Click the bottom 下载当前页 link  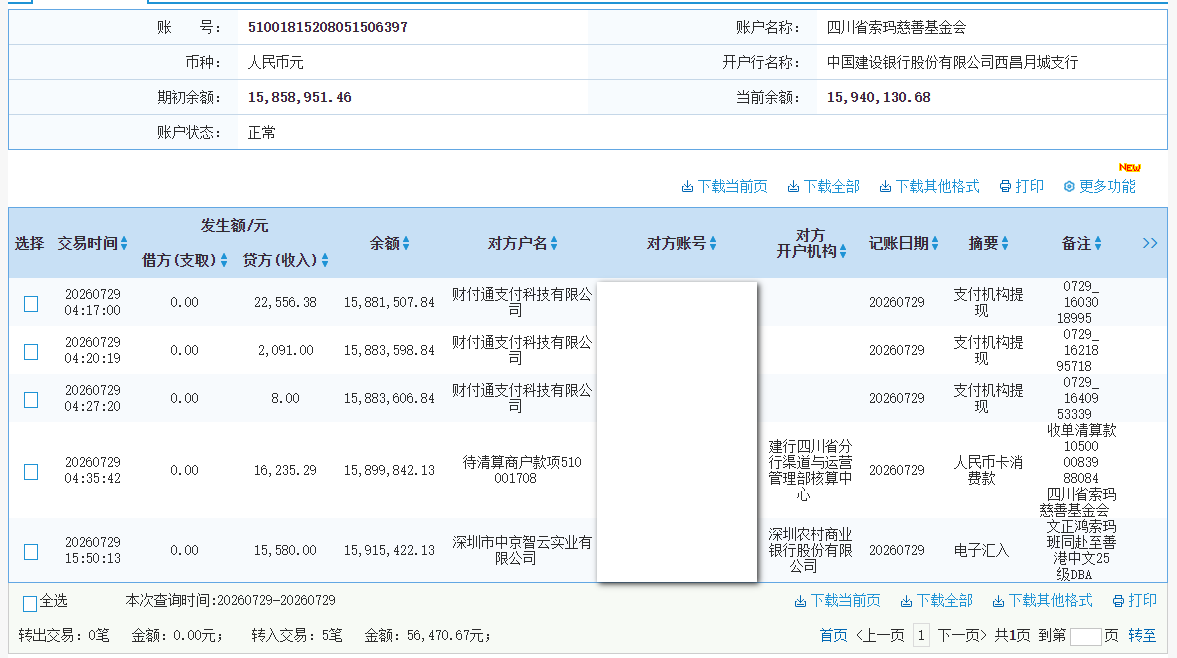click(x=838, y=600)
